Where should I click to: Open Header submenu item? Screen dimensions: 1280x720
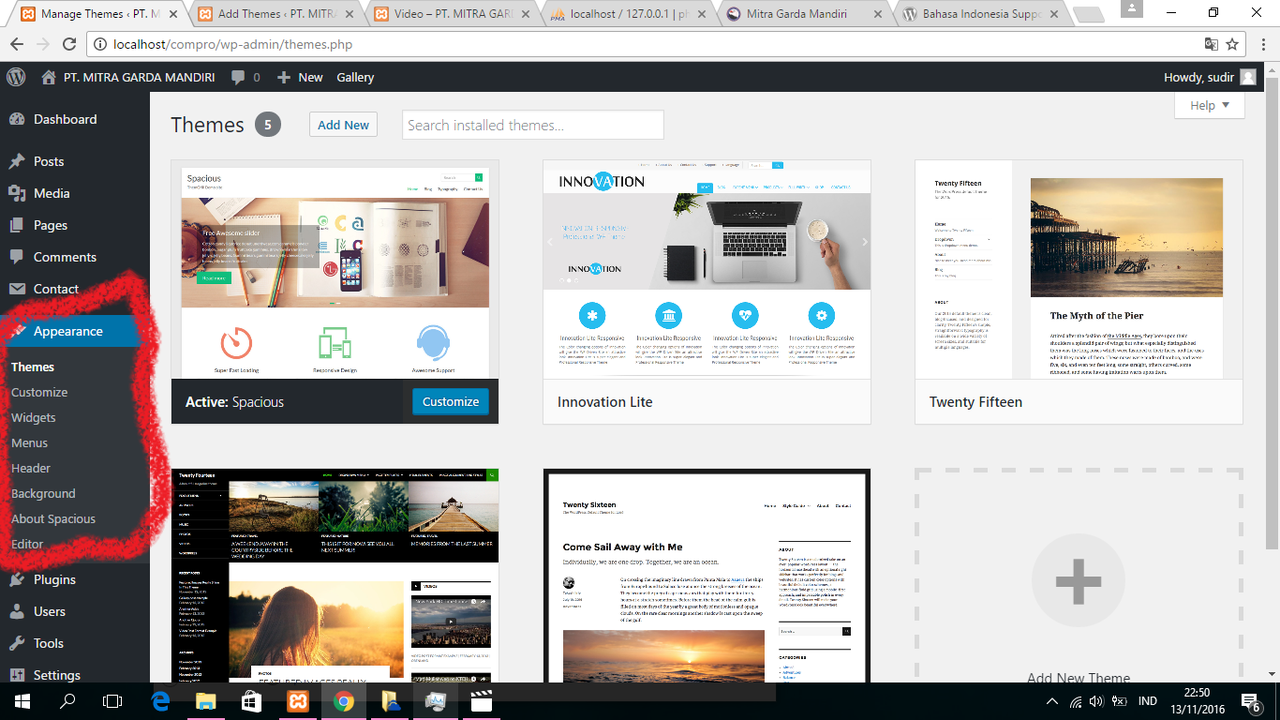pyautogui.click(x=31, y=468)
